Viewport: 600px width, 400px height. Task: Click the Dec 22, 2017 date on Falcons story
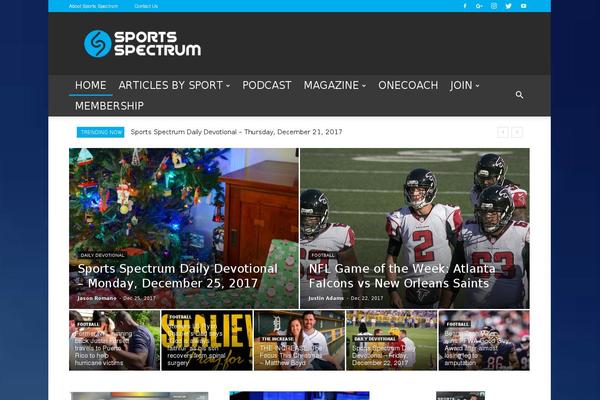click(367, 298)
